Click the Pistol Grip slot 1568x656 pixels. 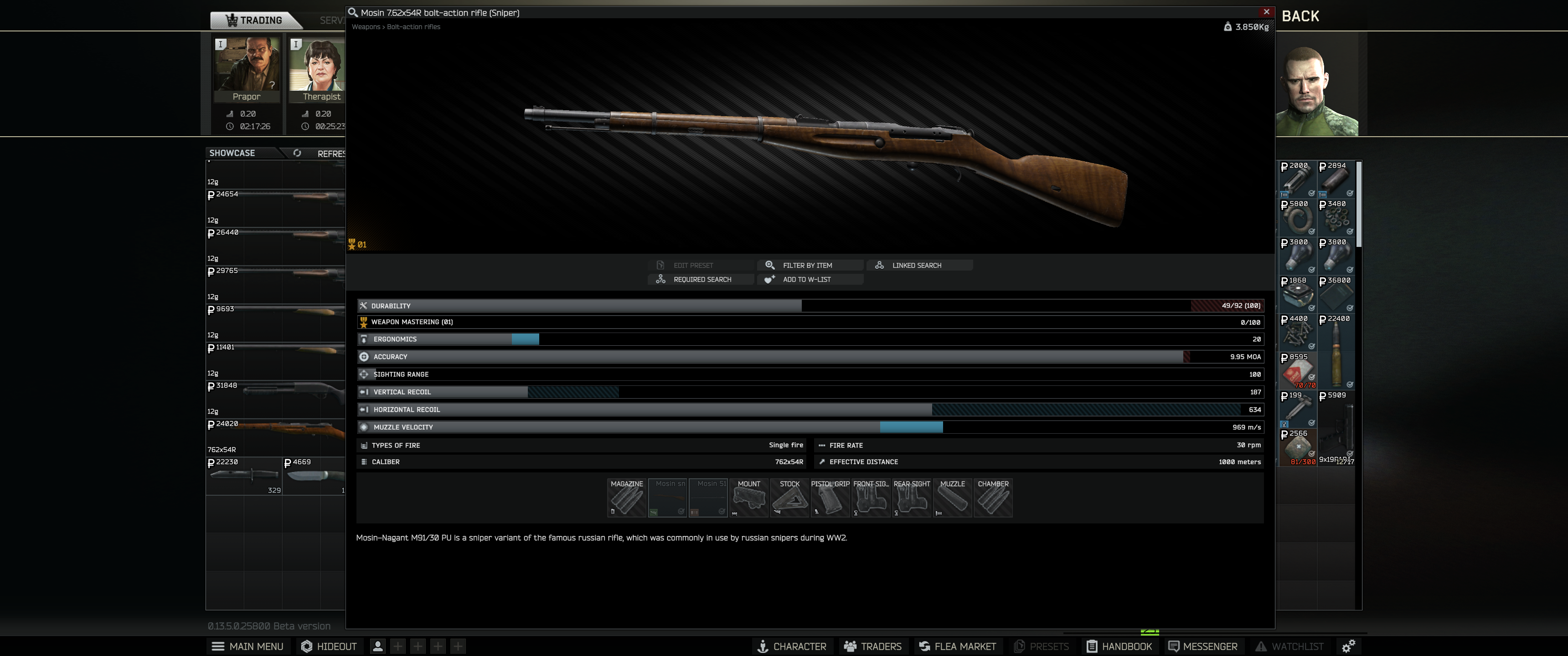tap(830, 498)
